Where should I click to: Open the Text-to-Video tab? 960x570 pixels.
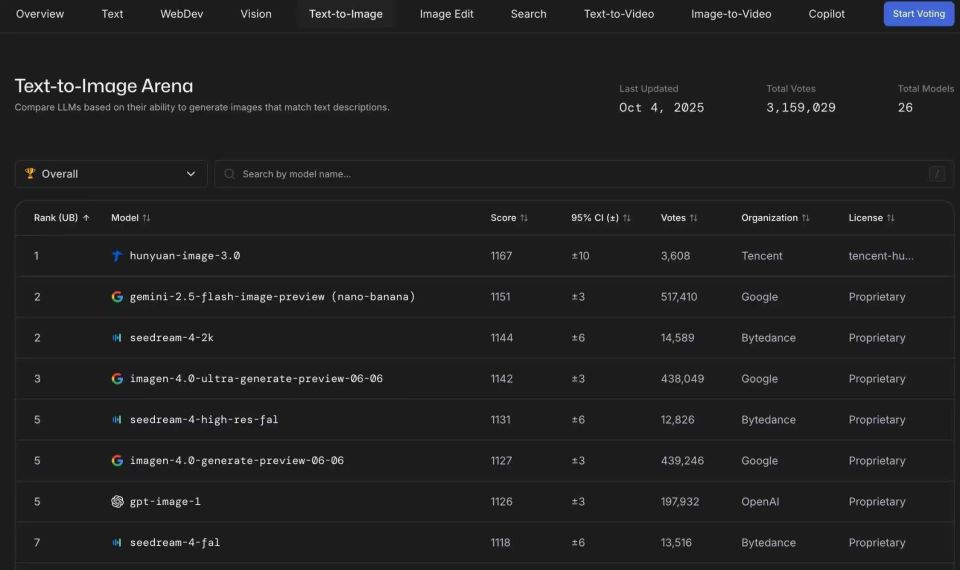pyautogui.click(x=618, y=14)
